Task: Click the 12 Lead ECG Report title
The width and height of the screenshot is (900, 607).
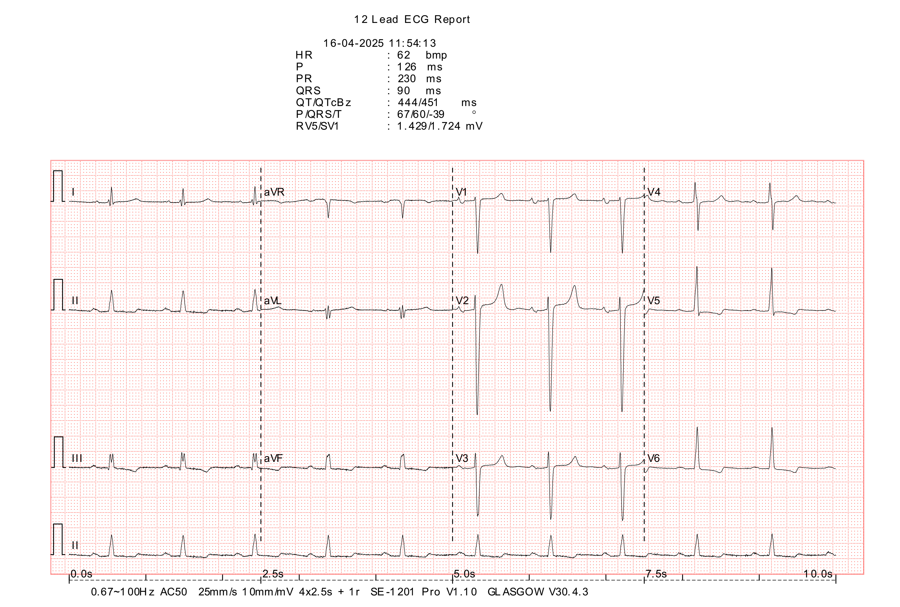Action: (x=412, y=19)
